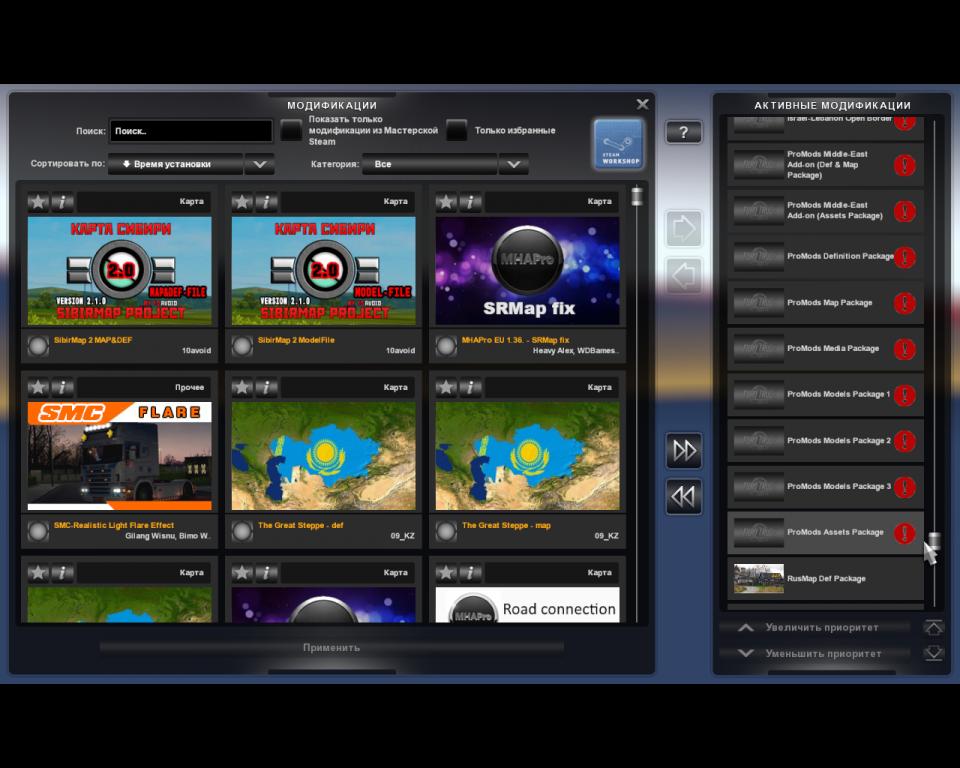Open The Great Steppe - map Kazakhstan thumbnail
The image size is (960, 768).
(527, 456)
